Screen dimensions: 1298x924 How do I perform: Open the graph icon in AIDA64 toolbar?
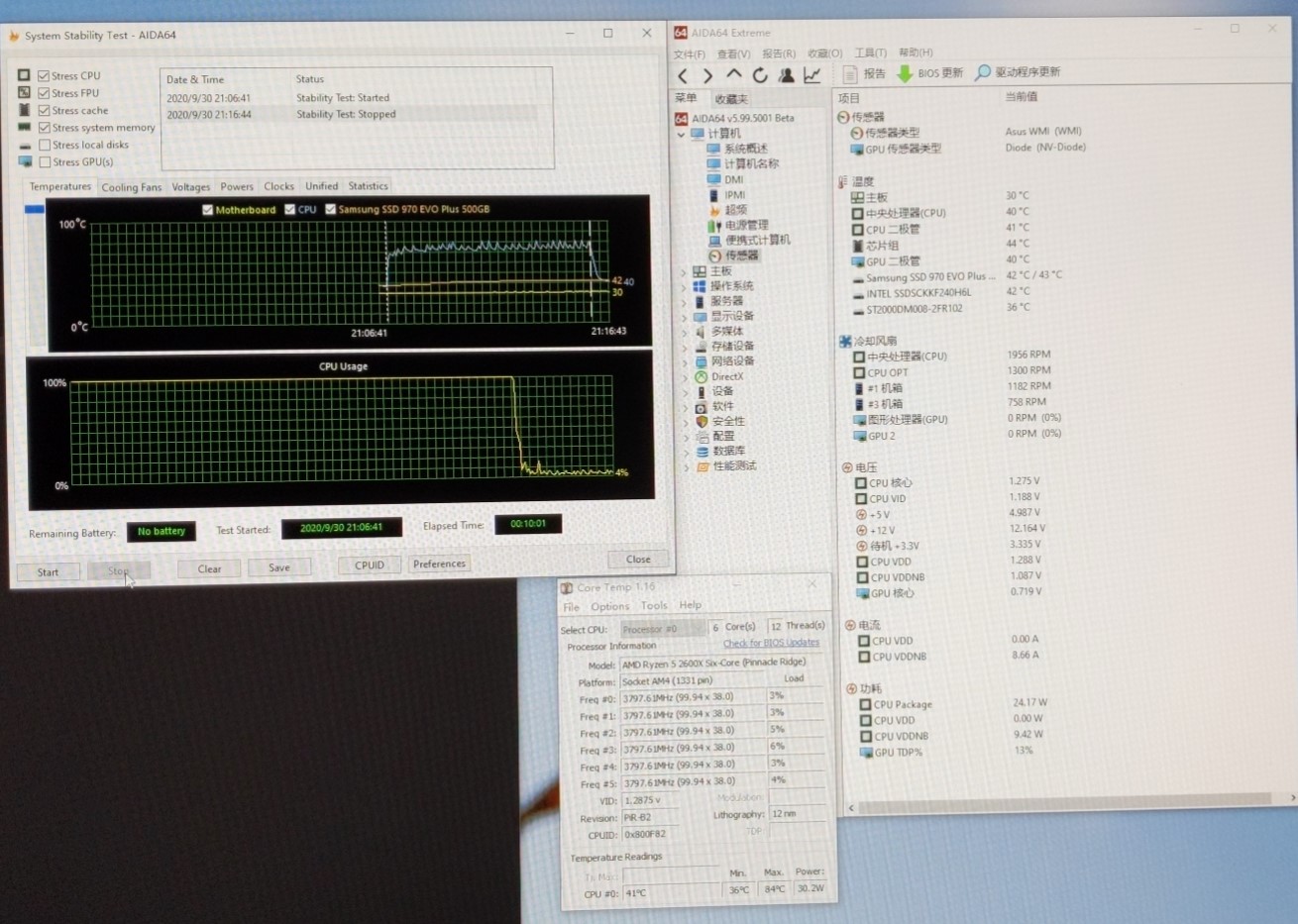pyautogui.click(x=812, y=74)
